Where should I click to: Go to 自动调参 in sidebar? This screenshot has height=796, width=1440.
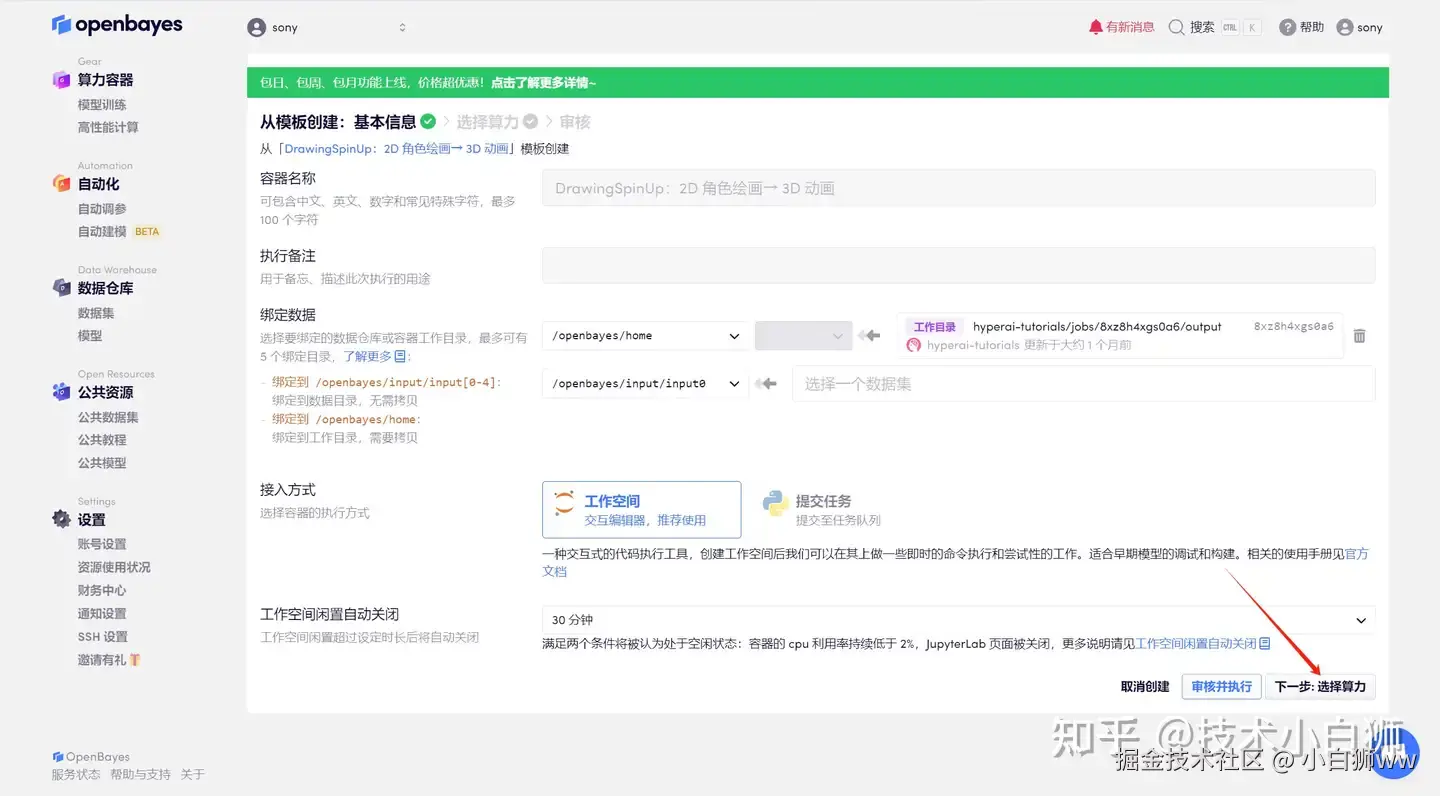(x=102, y=209)
